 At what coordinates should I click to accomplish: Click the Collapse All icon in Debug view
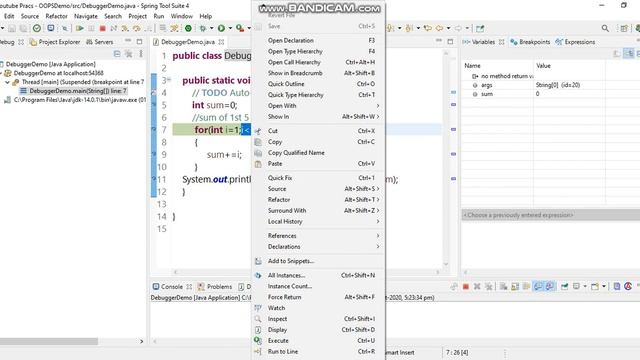pos(117,54)
